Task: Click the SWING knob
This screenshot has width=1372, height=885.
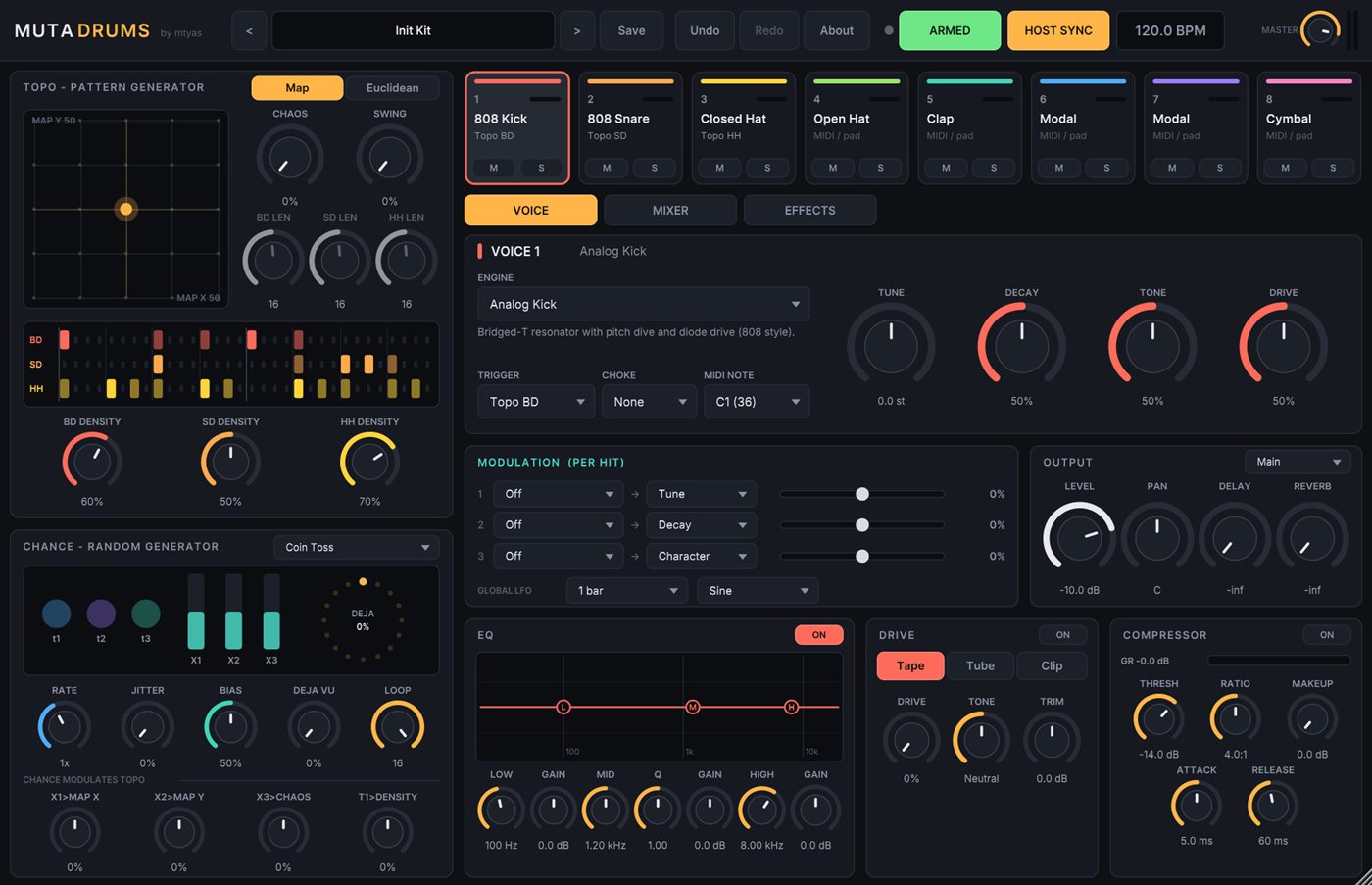Action: click(x=390, y=157)
